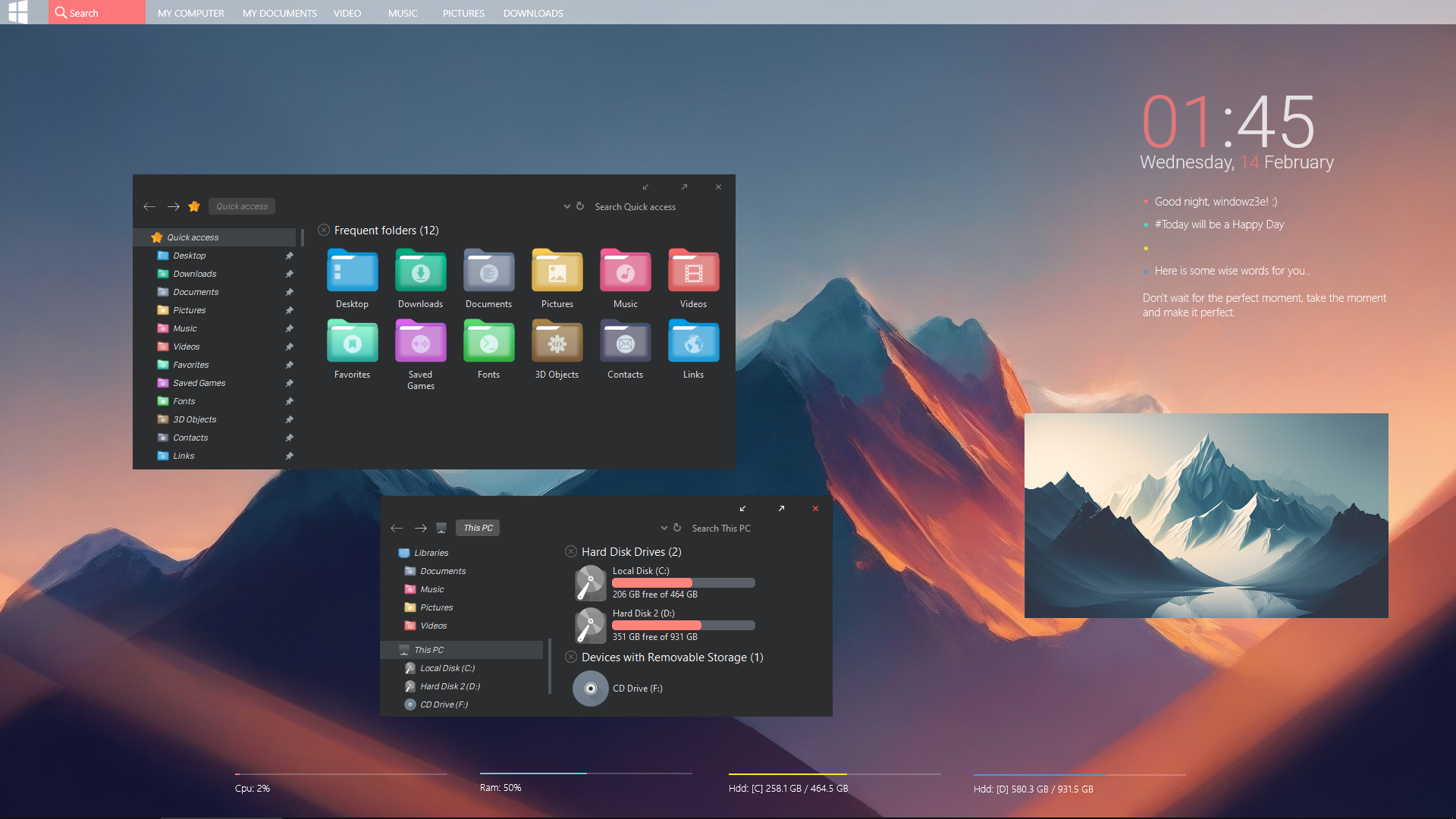Open the CD Drive (F:) device
The image size is (1456, 819).
(590, 689)
